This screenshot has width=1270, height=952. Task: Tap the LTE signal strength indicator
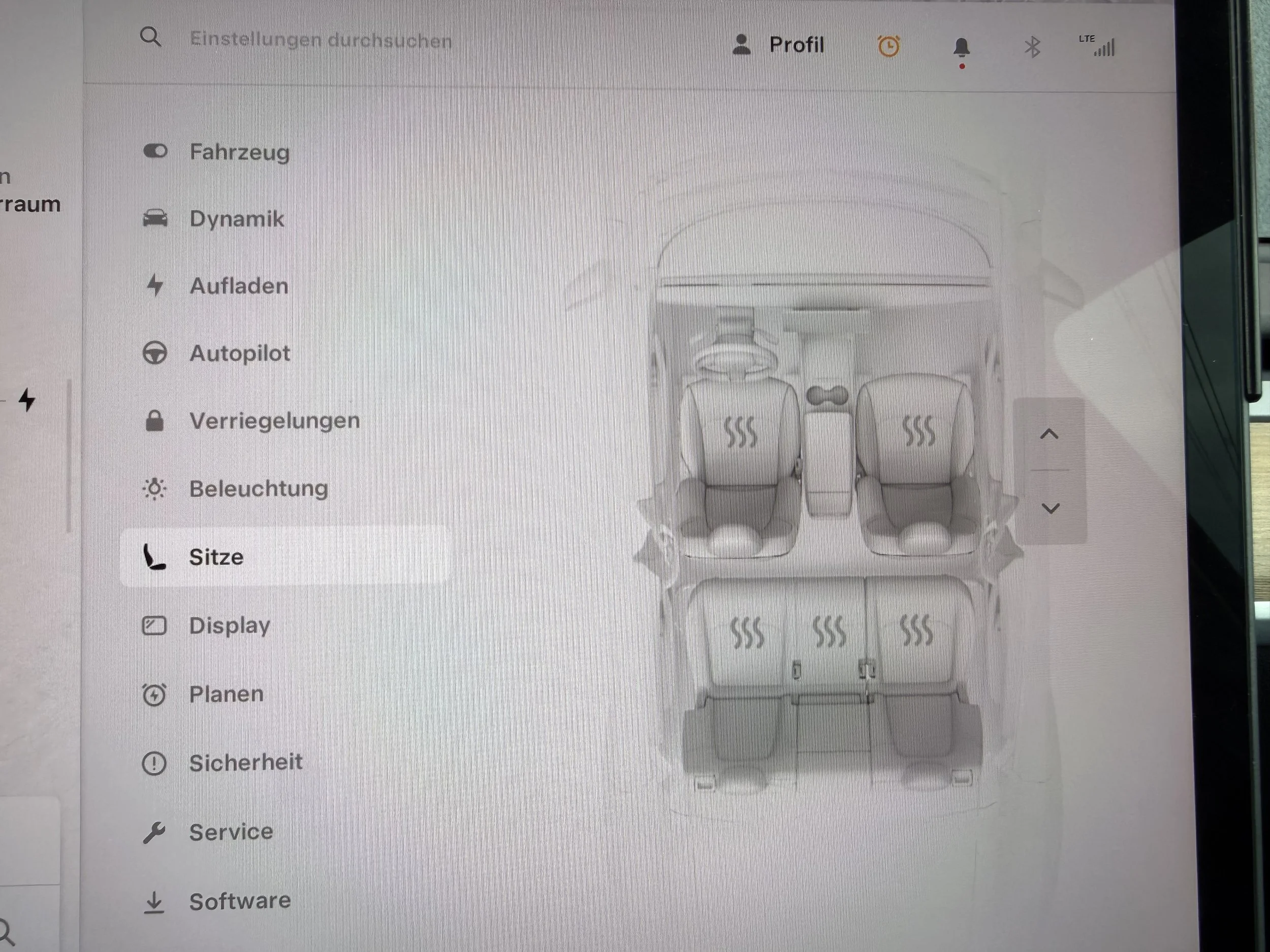pos(1097,45)
